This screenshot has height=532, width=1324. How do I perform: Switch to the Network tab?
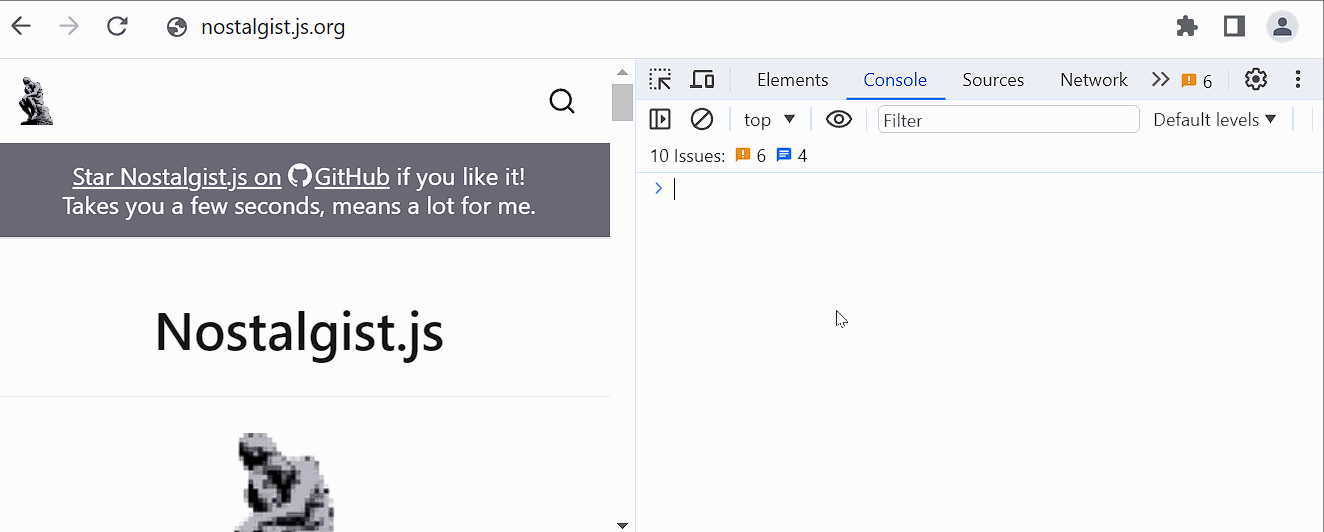pyautogui.click(x=1094, y=80)
